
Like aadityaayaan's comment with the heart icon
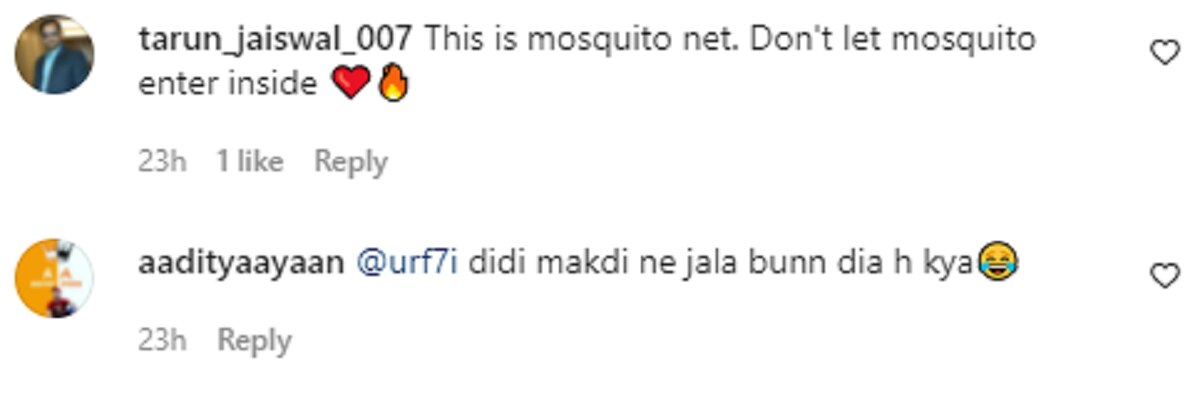(1166, 275)
